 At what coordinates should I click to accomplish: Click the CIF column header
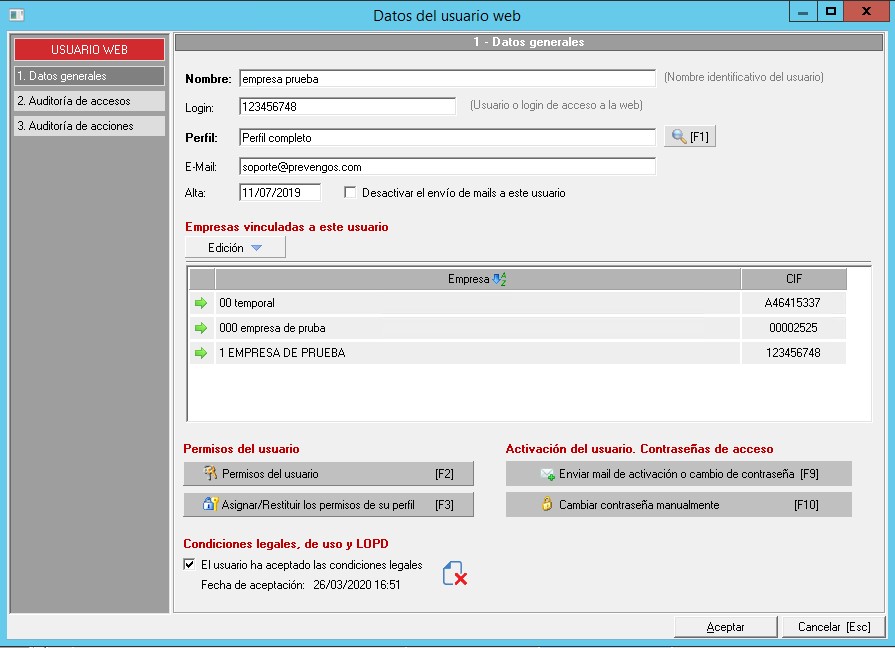pyautogui.click(x=793, y=279)
